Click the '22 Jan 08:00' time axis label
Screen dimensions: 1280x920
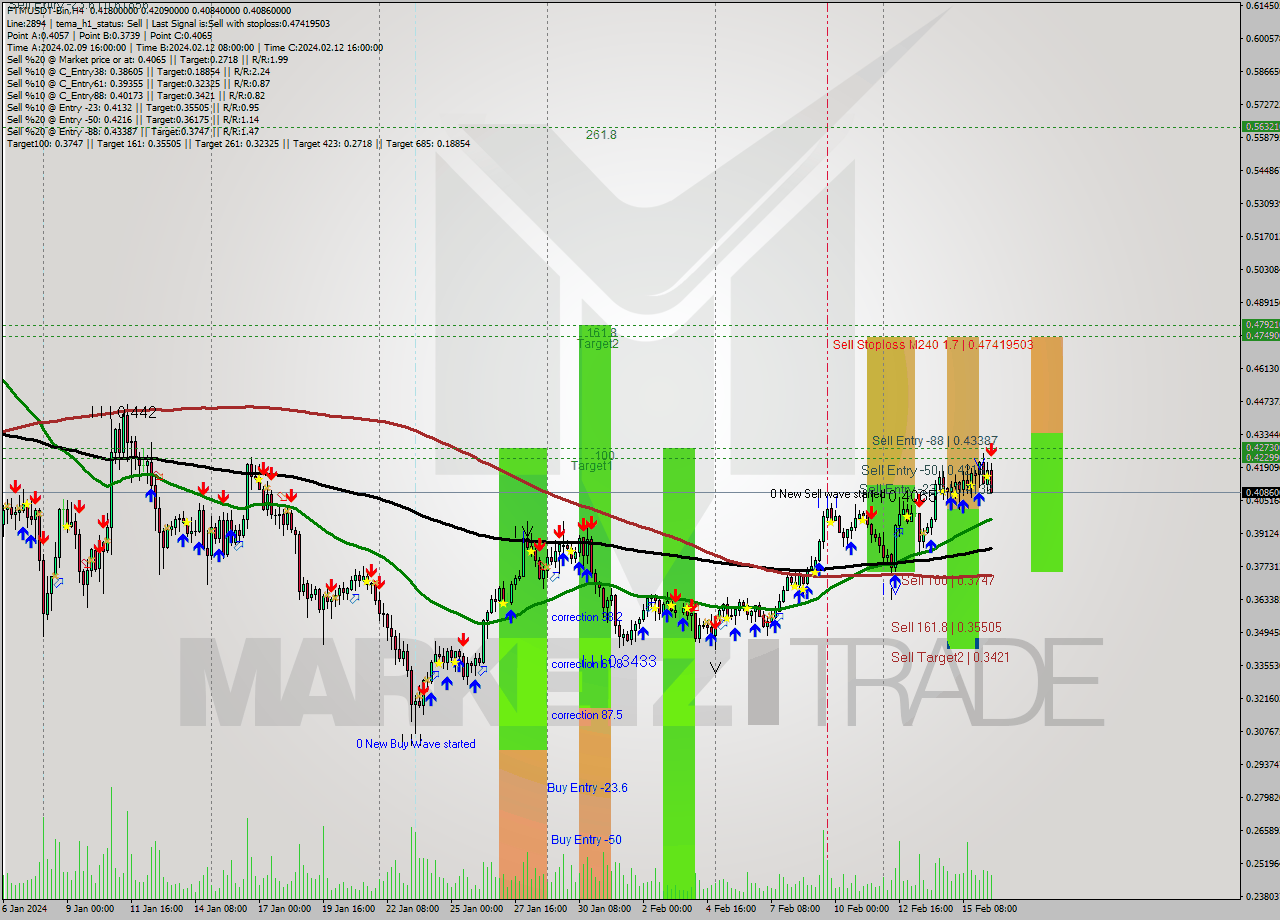(413, 909)
